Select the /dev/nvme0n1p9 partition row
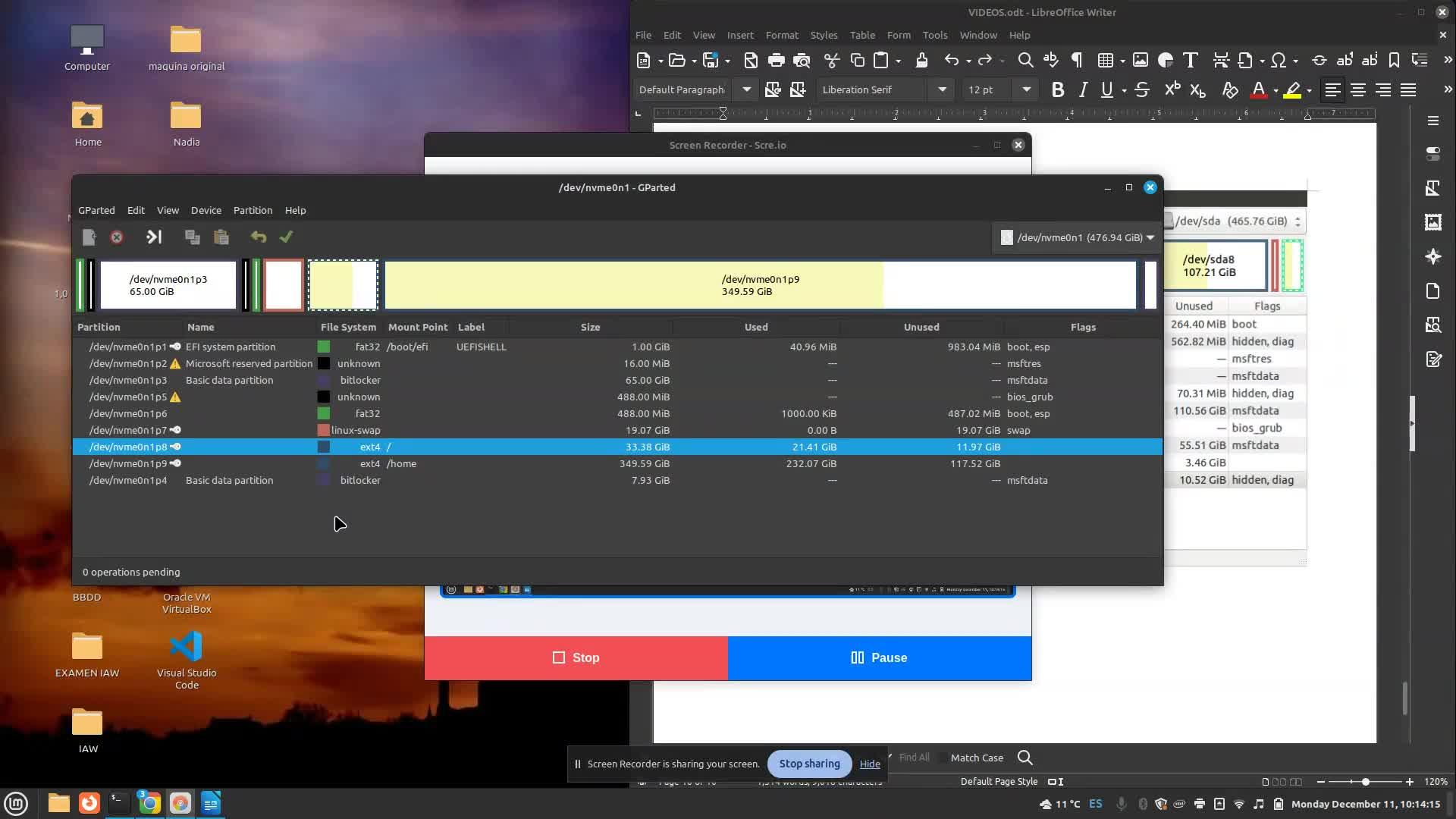This screenshot has width=1456, height=819. pyautogui.click(x=455, y=463)
